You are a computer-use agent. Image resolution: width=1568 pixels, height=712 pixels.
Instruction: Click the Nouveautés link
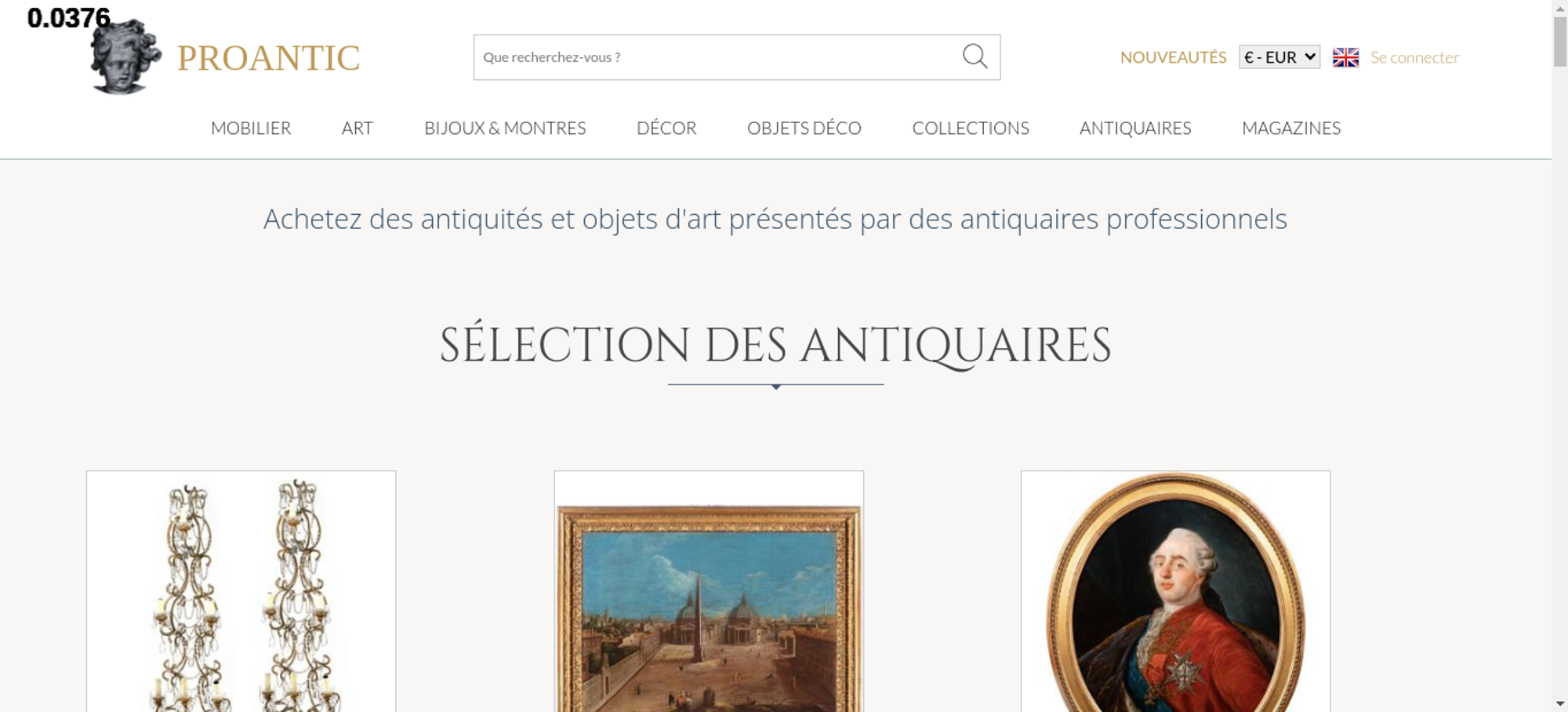click(1173, 57)
